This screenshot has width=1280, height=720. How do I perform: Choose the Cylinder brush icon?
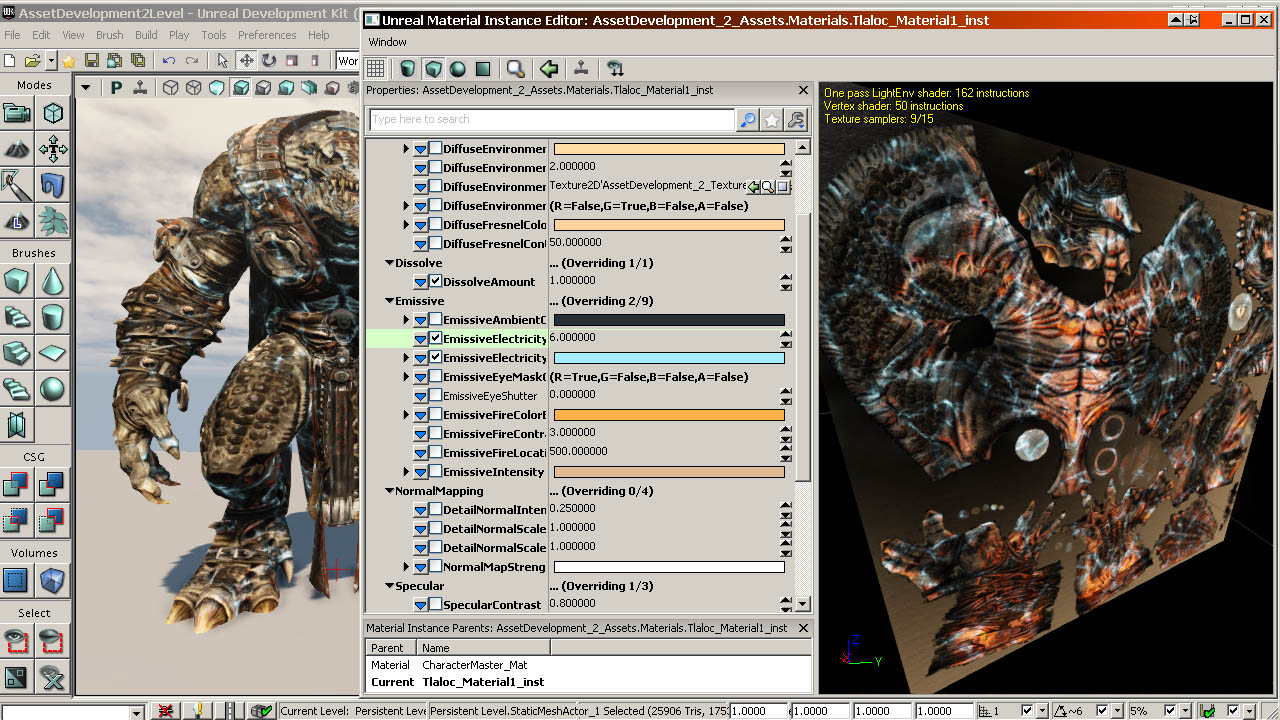(x=52, y=317)
